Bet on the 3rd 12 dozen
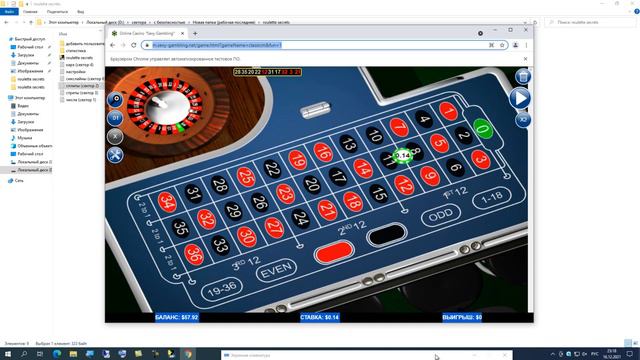640x360 pixels. pyautogui.click(x=246, y=264)
